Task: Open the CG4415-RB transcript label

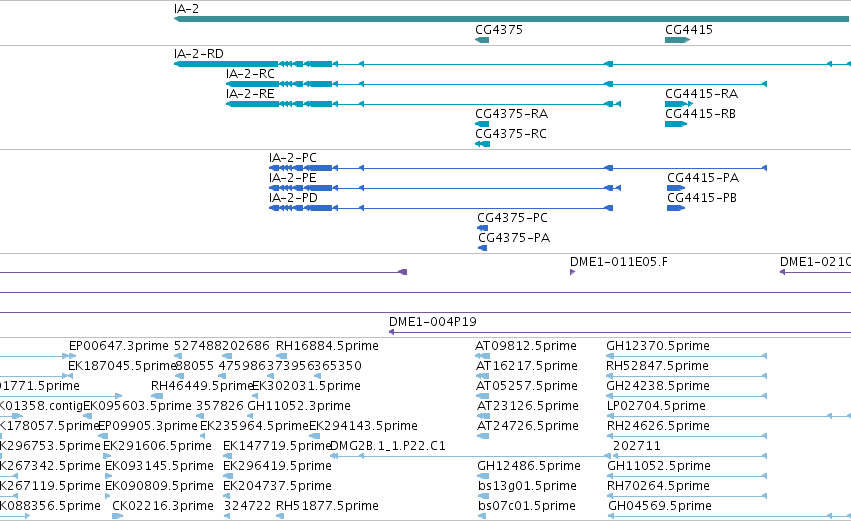Action: (x=700, y=114)
